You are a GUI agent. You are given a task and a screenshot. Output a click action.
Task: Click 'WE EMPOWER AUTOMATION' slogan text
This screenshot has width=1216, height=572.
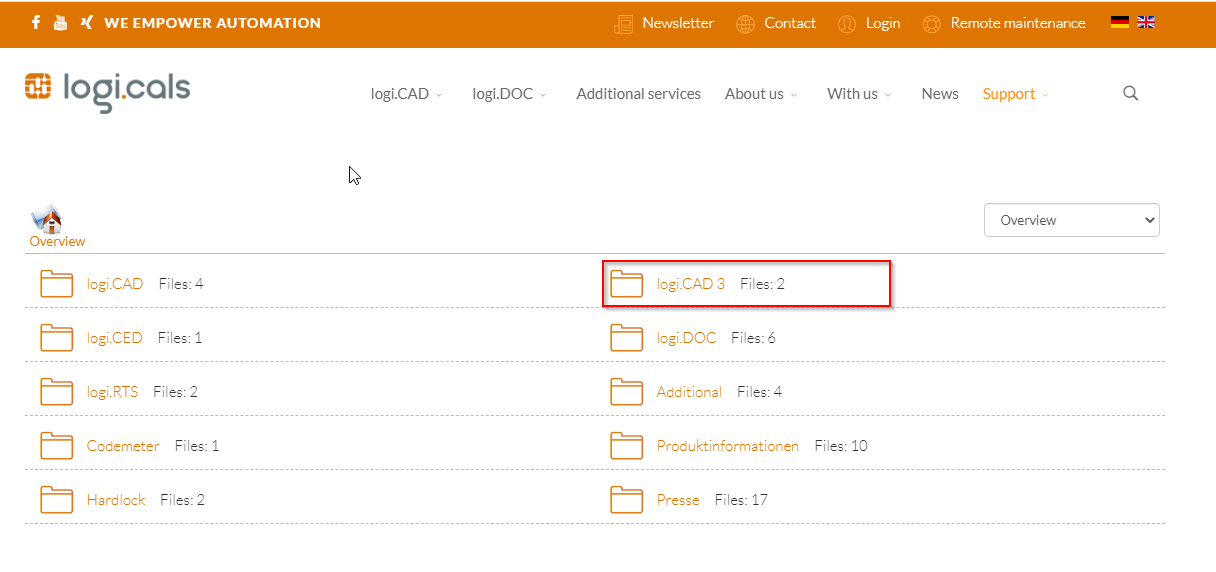[x=212, y=23]
